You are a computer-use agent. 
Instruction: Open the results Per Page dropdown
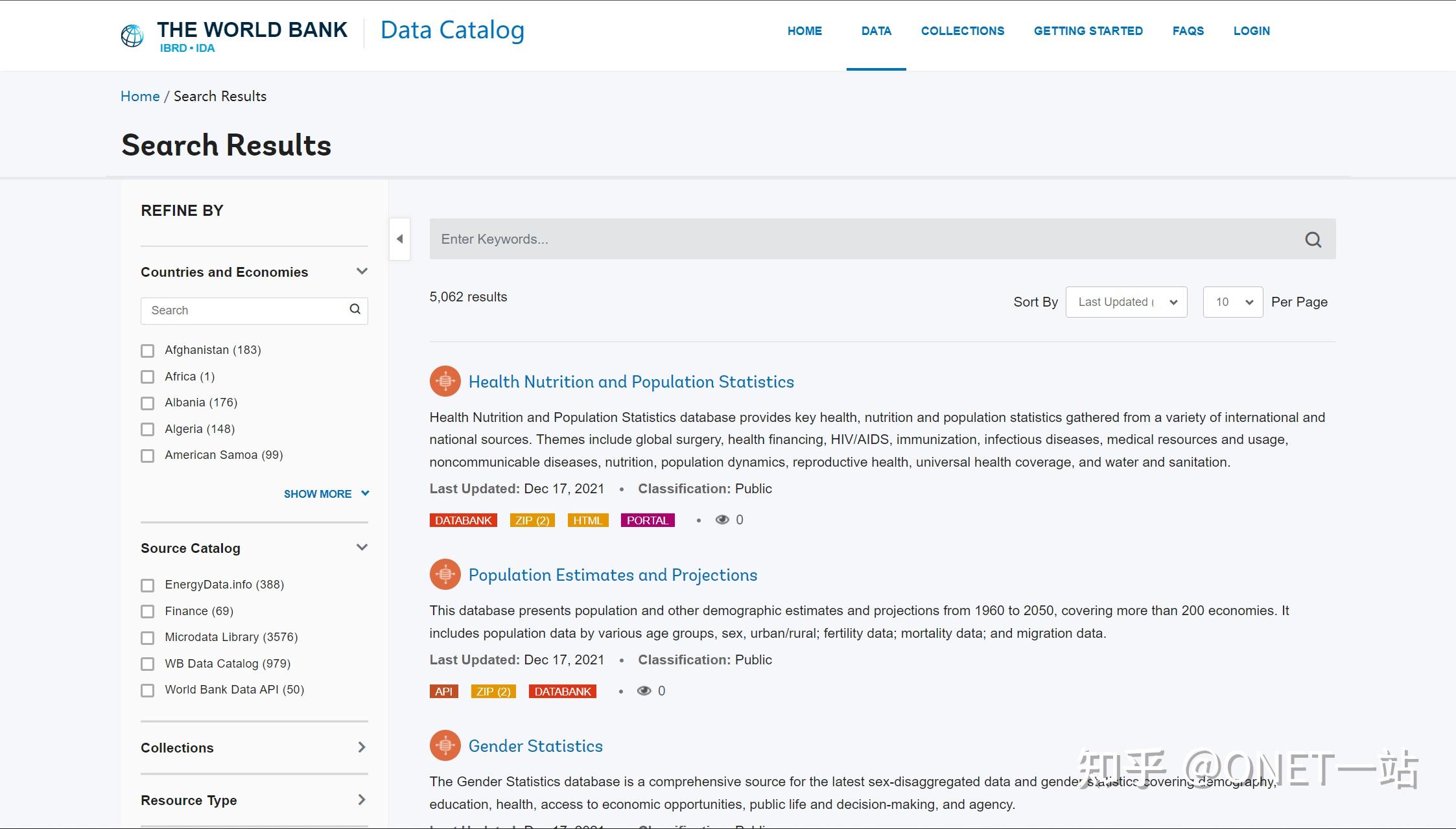coord(1232,302)
